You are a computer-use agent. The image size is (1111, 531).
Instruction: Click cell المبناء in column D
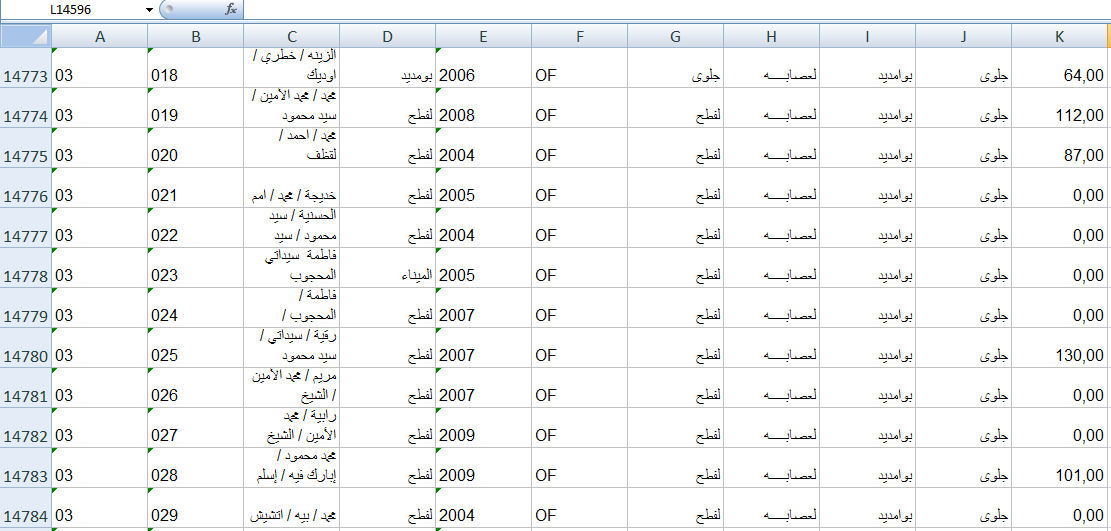tap(388, 267)
